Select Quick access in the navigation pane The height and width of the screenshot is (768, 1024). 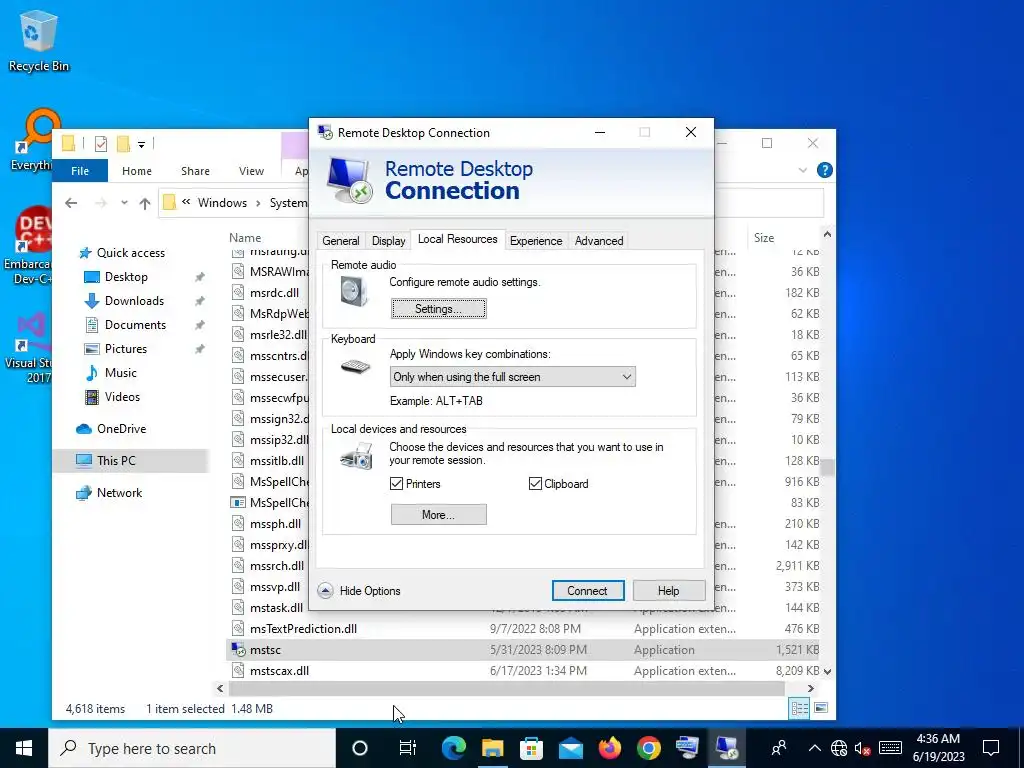pos(131,253)
